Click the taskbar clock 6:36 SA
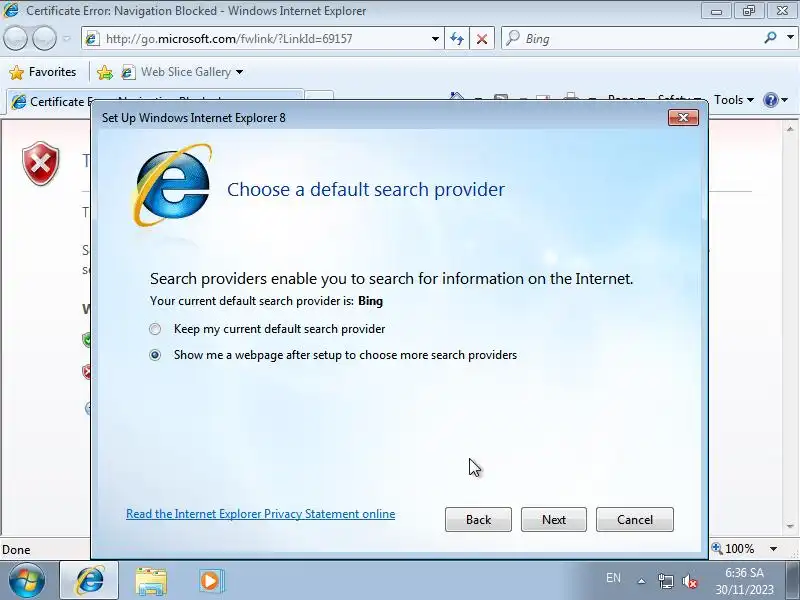The height and width of the screenshot is (600, 800). (744, 581)
